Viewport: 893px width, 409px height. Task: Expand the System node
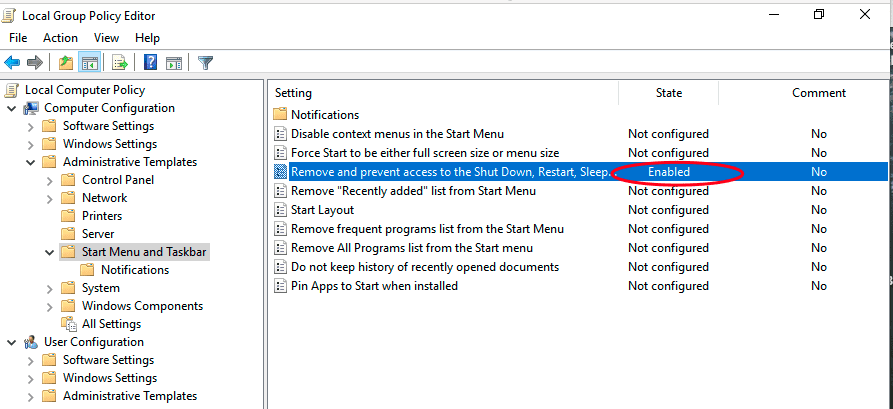(x=50, y=289)
